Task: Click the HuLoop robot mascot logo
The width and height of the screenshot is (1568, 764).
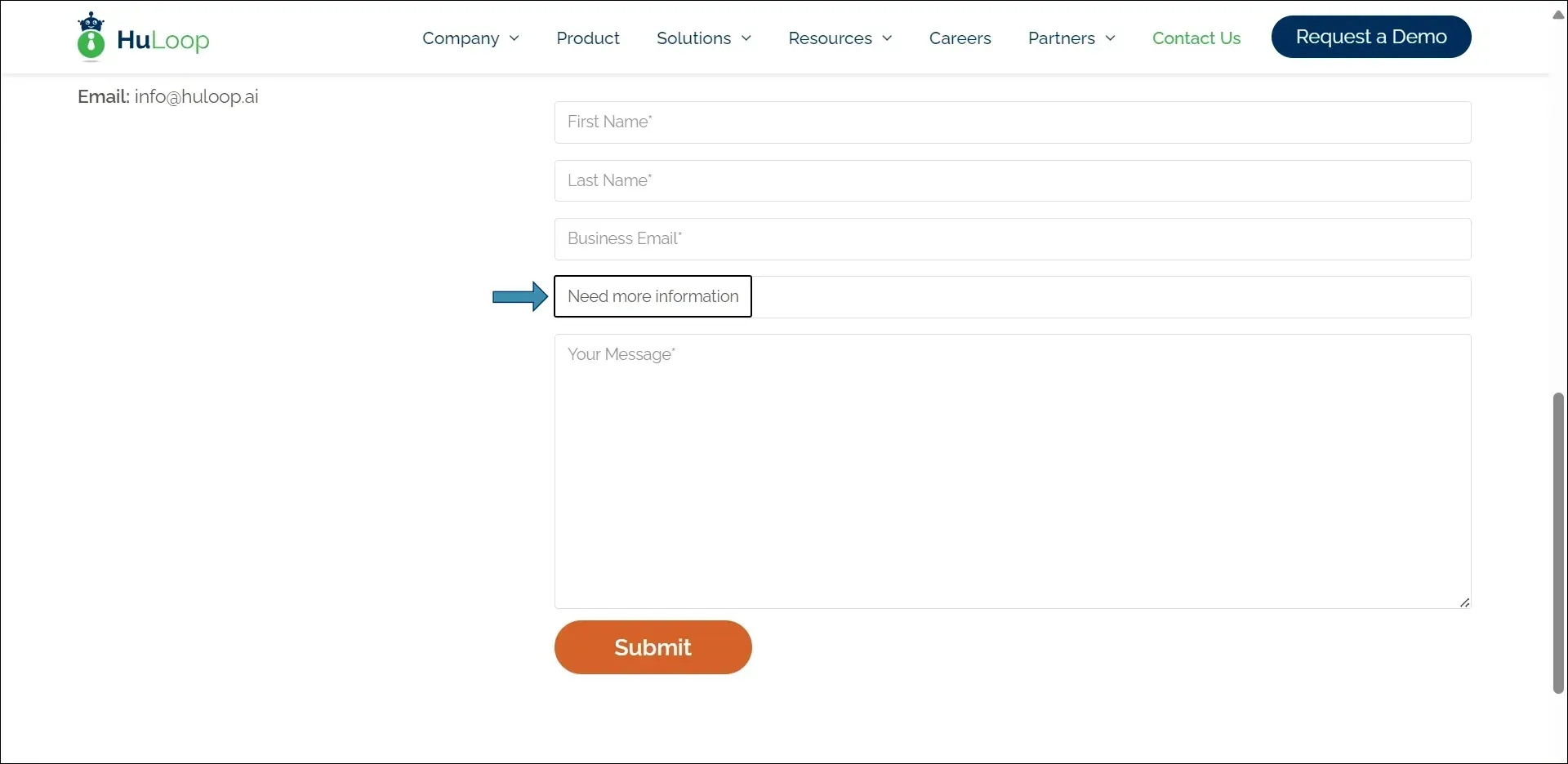Action: (91, 37)
